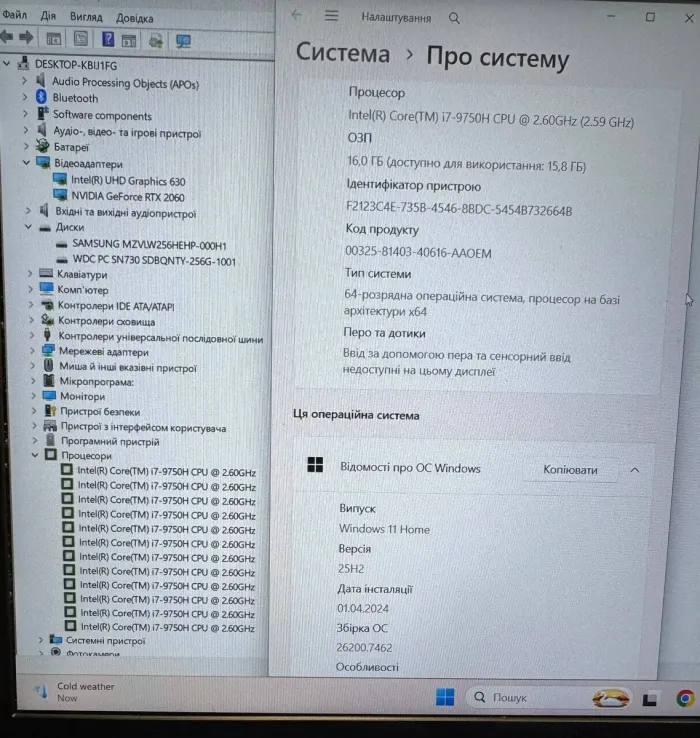Collapse the DESKTOP-KBIJ1FG root node

tap(7, 63)
